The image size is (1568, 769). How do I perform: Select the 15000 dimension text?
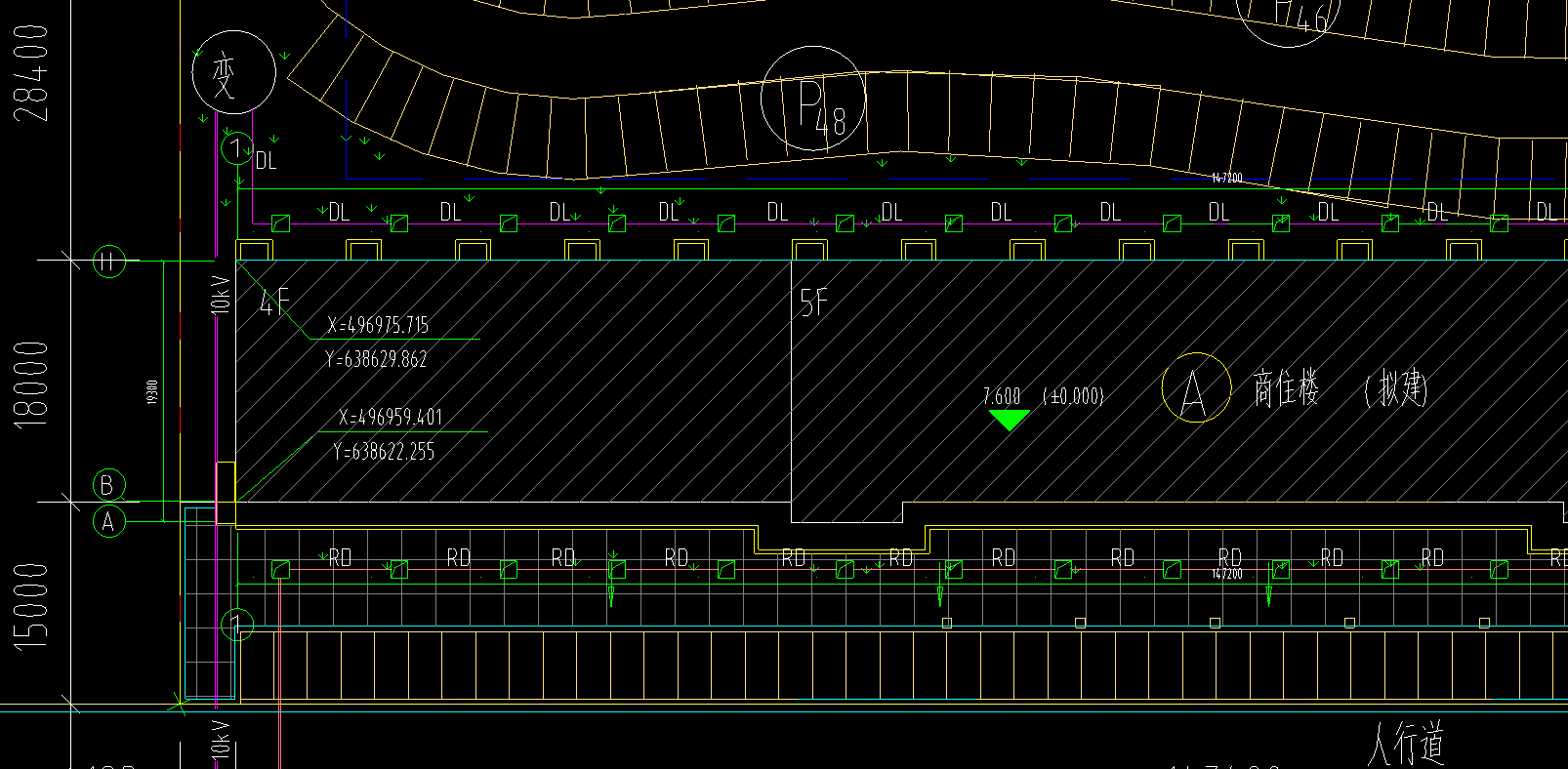point(31,606)
